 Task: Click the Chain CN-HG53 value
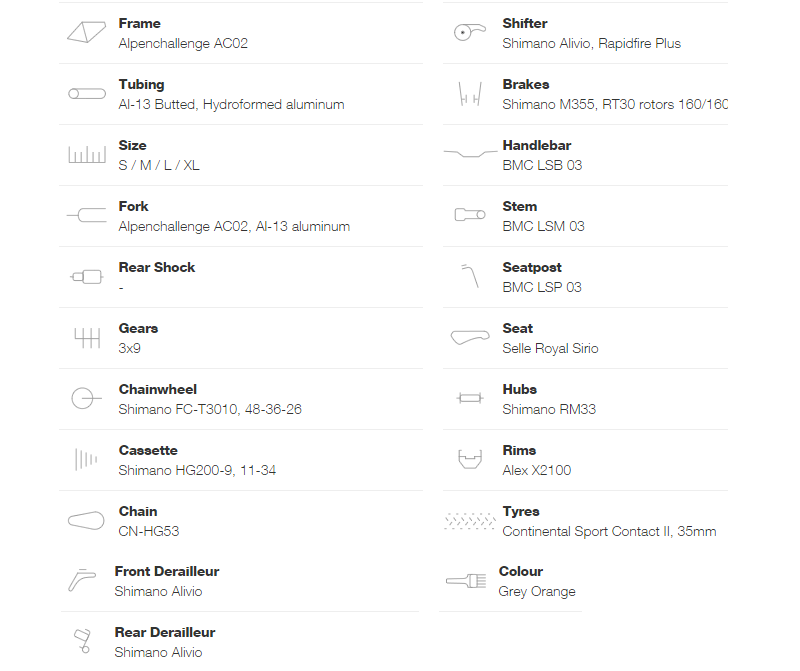pyautogui.click(x=148, y=531)
